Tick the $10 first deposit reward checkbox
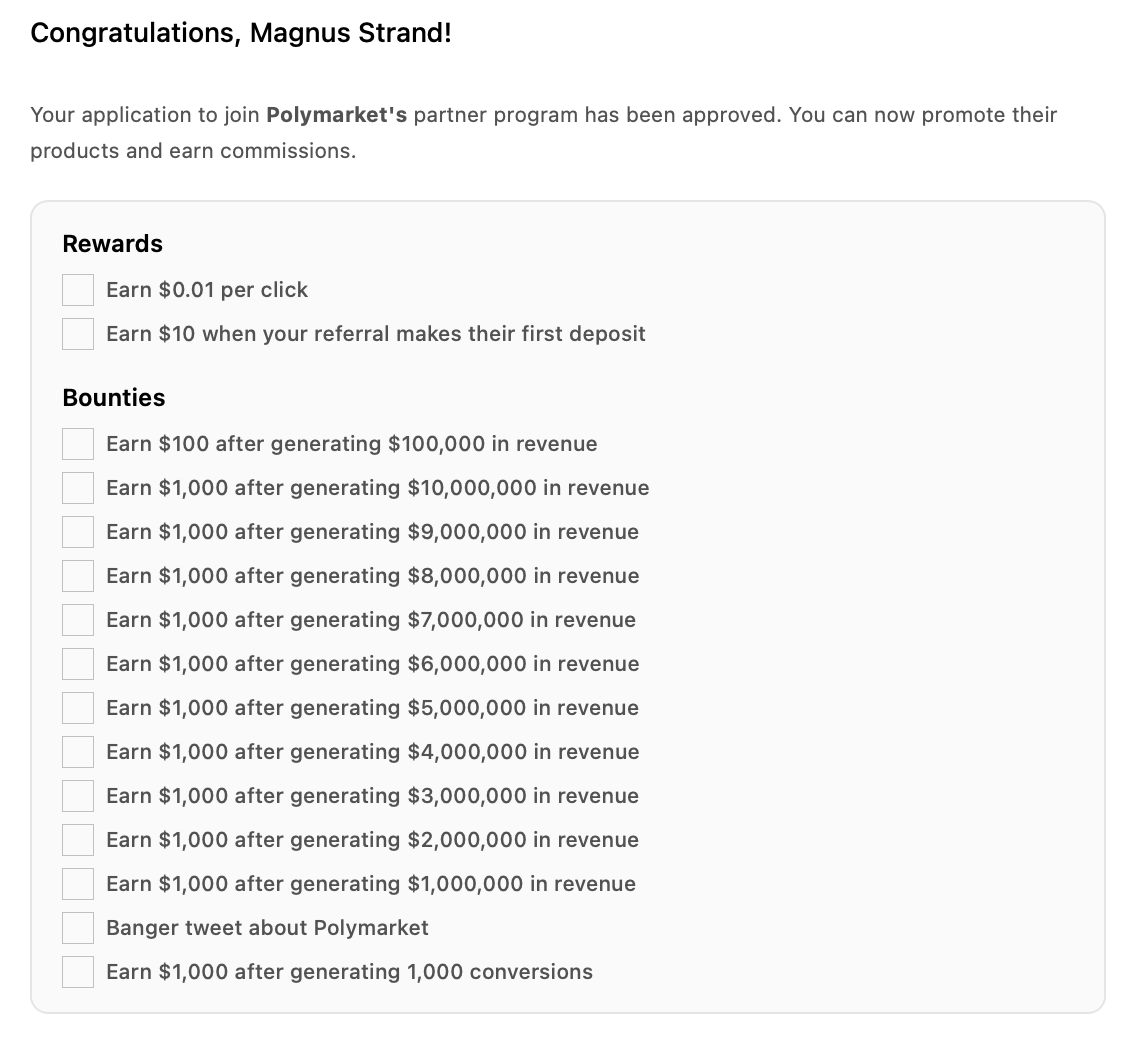 78,334
